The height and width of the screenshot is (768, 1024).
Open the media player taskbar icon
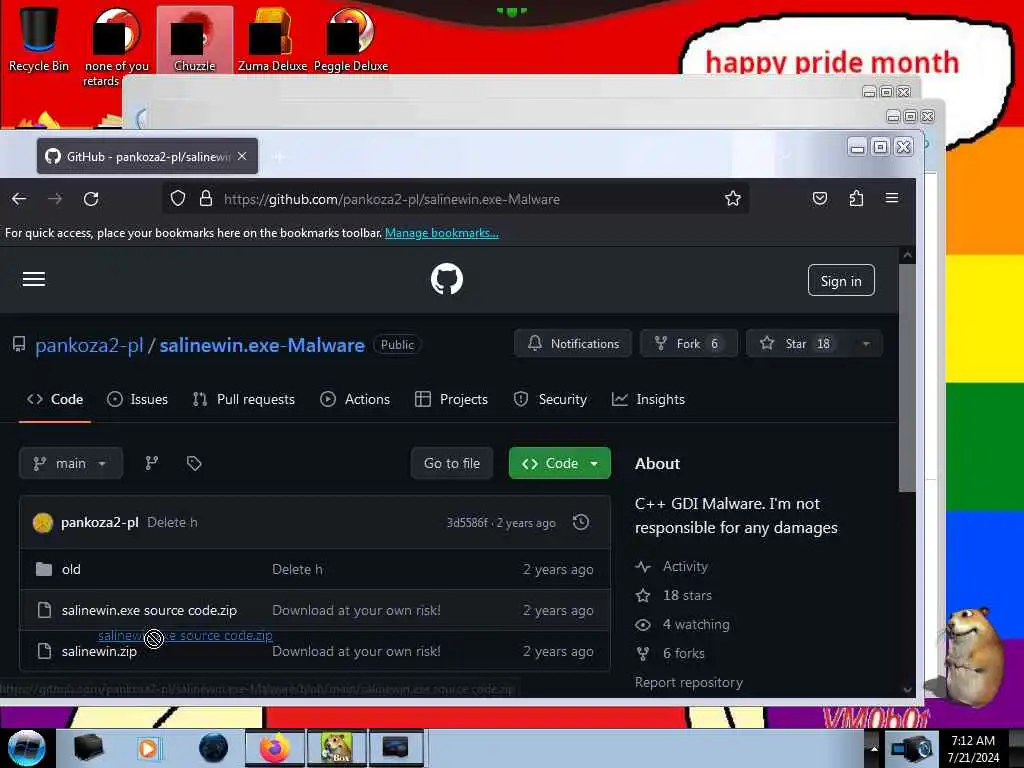(x=148, y=748)
